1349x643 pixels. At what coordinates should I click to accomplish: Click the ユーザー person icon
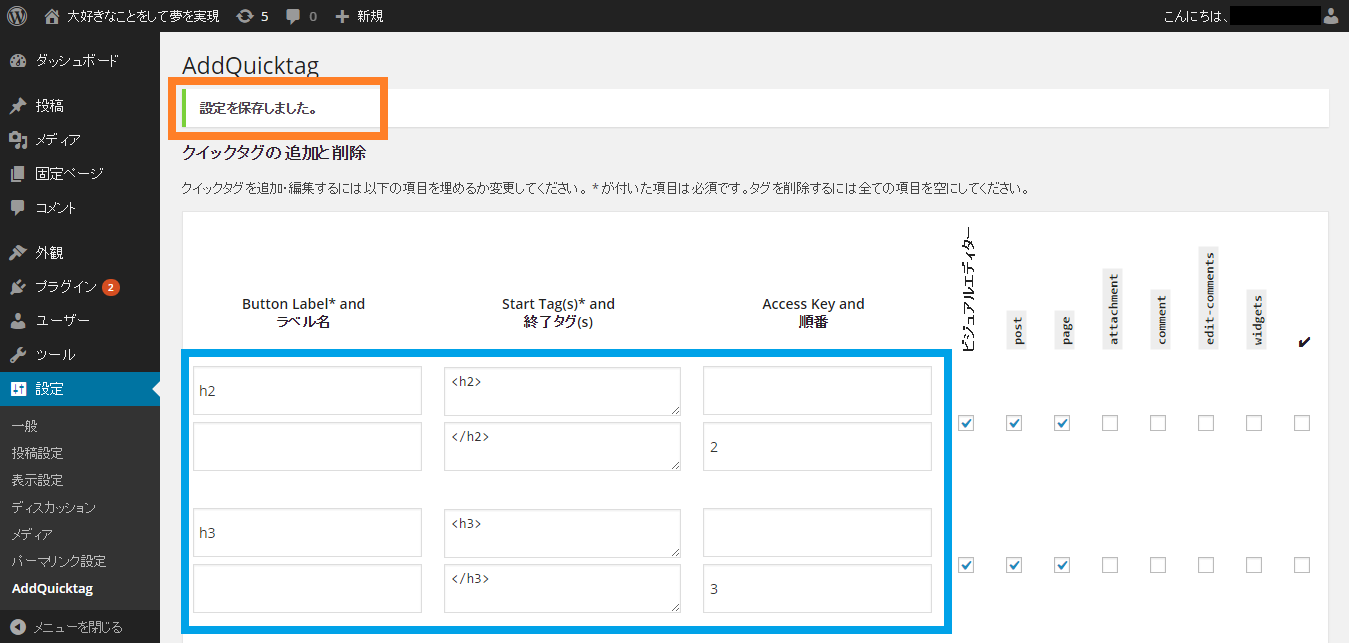tap(18, 321)
